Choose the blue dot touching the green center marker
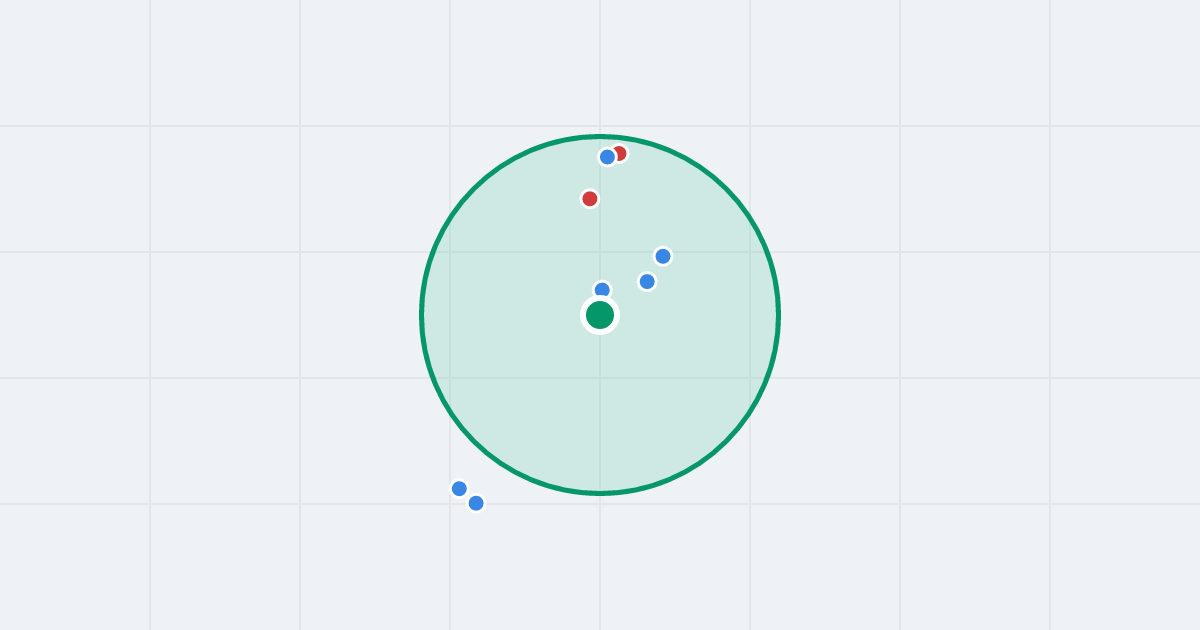Screen dimensions: 1200x630 click(602, 290)
